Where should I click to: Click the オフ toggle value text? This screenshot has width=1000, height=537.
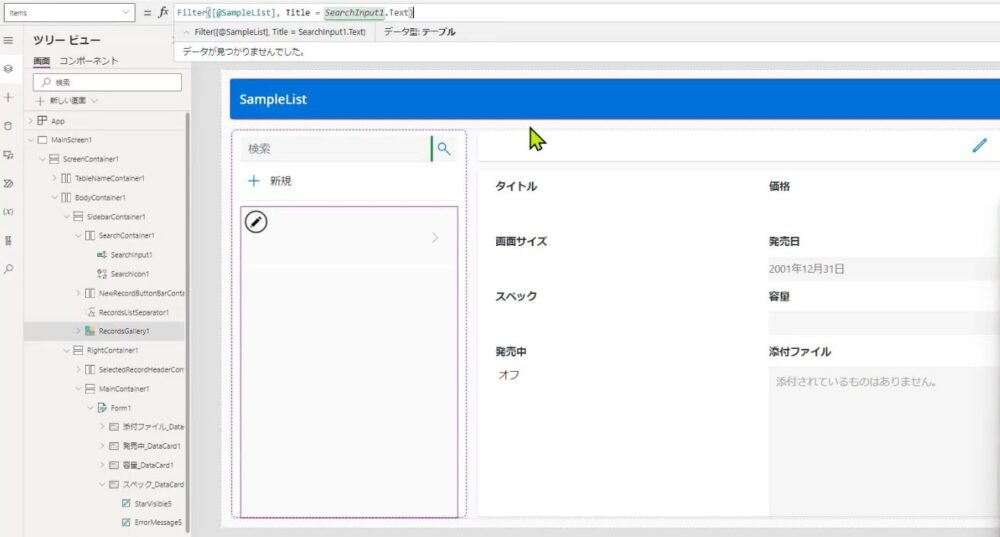(x=508, y=375)
